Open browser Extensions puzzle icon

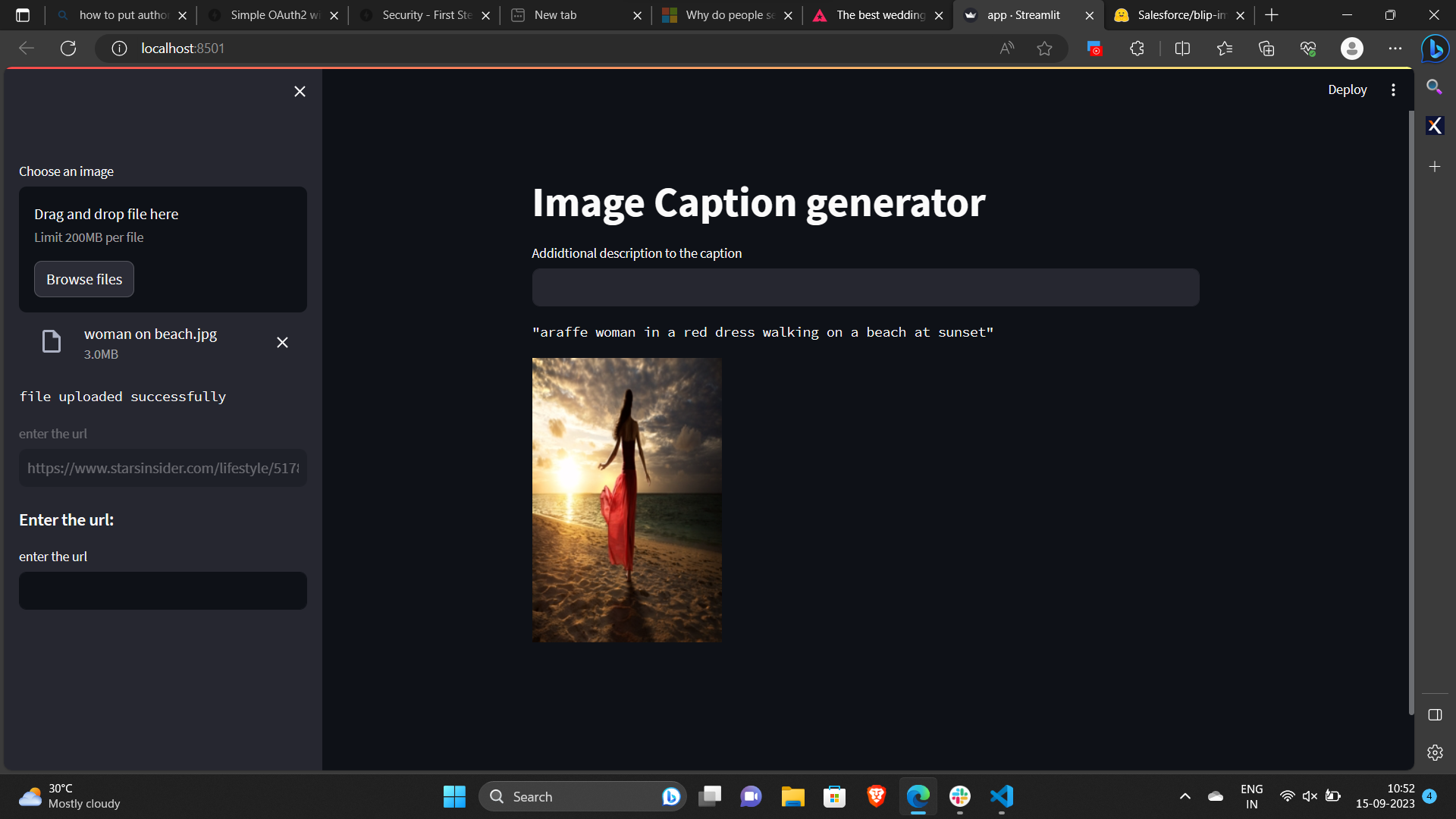coord(1137,49)
